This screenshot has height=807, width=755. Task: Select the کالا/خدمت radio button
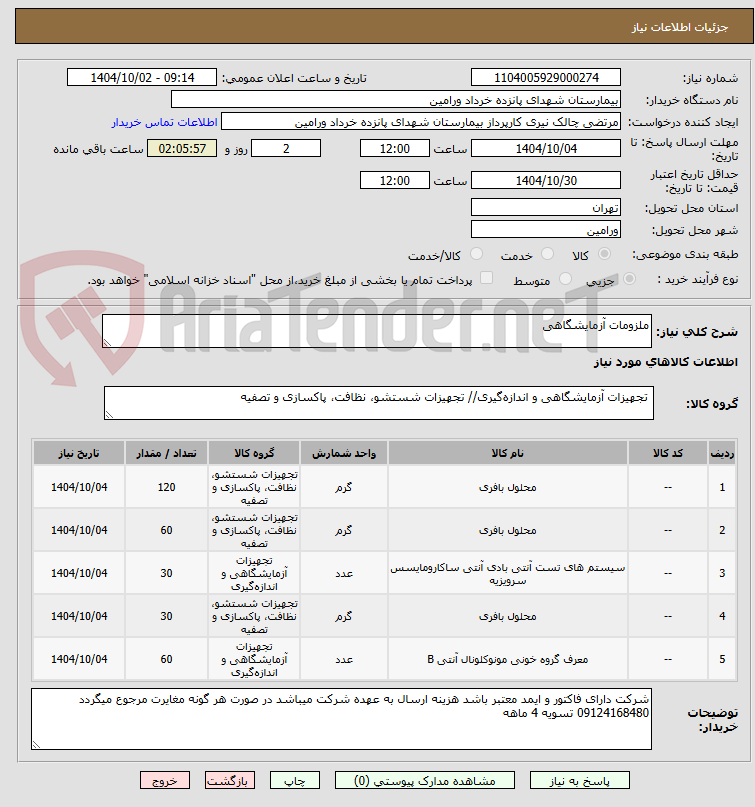click(x=477, y=254)
